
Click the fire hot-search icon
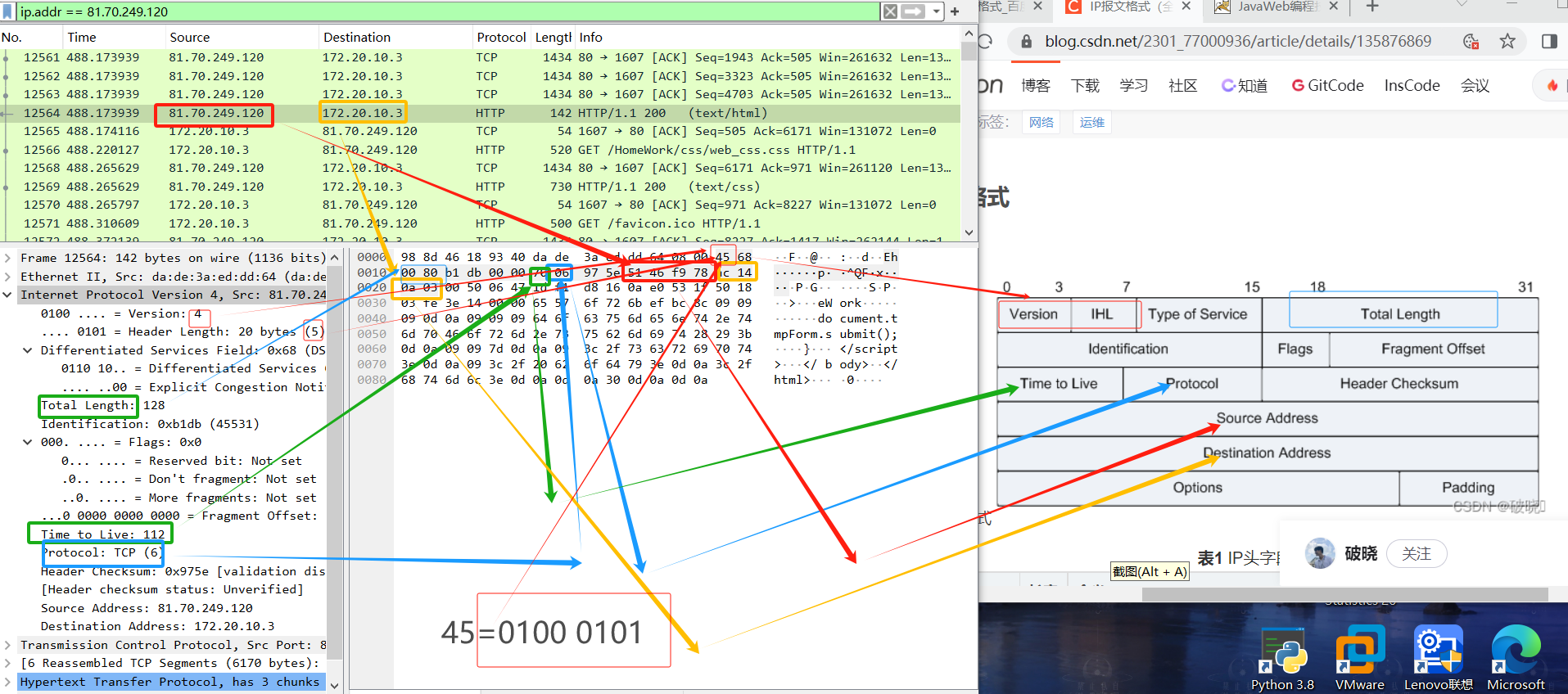pyautogui.click(x=1552, y=85)
